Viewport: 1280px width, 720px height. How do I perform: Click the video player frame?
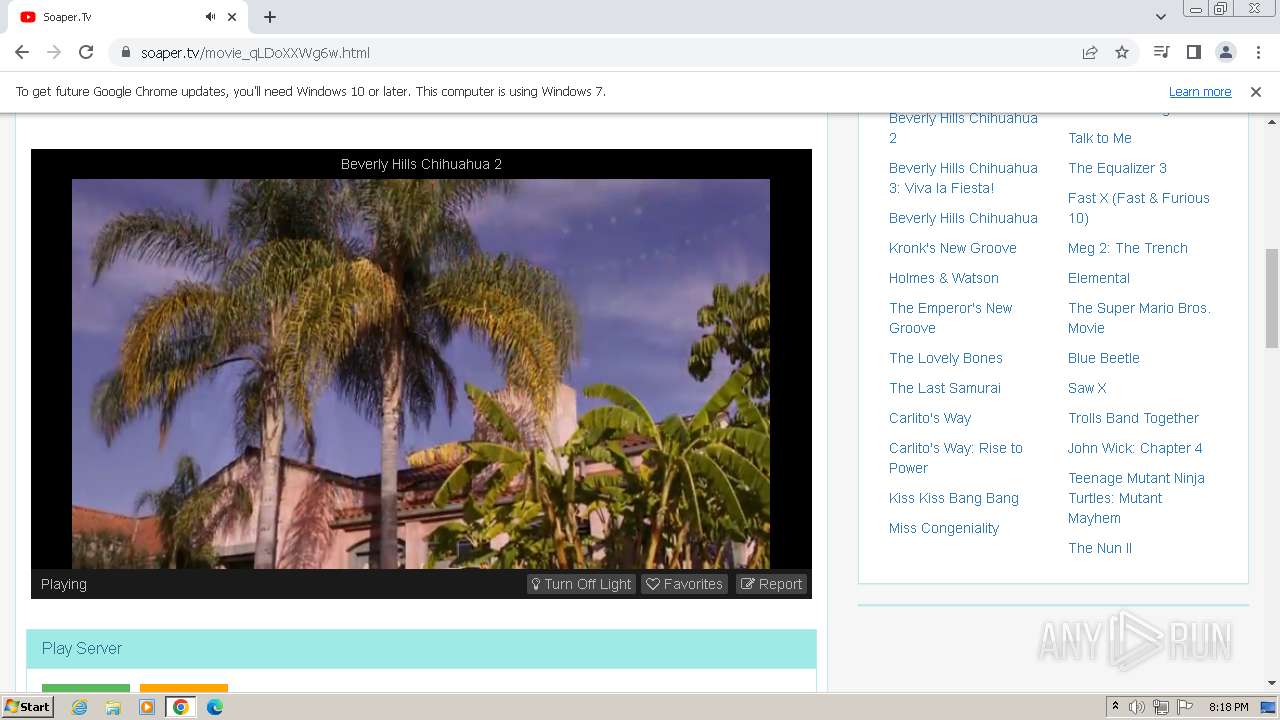coord(421,374)
